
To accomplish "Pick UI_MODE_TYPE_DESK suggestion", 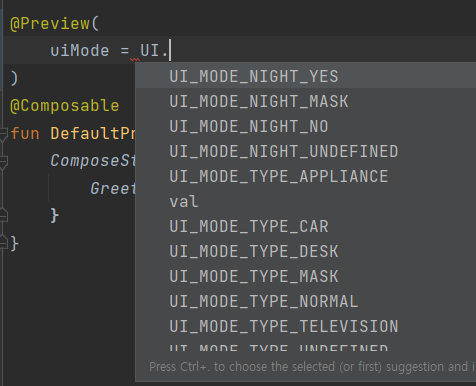I will pos(306,251).
